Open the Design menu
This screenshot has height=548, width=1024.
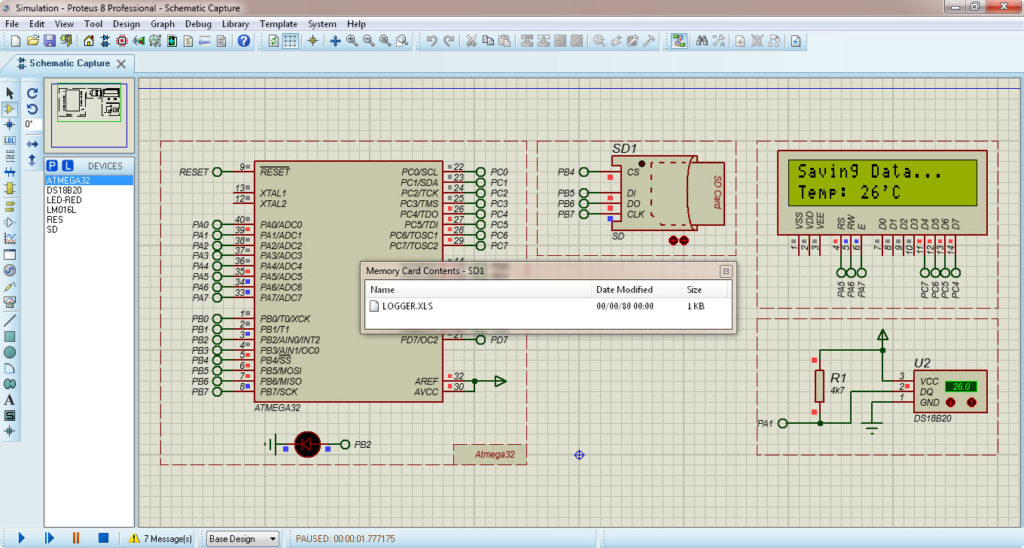pyautogui.click(x=126, y=24)
